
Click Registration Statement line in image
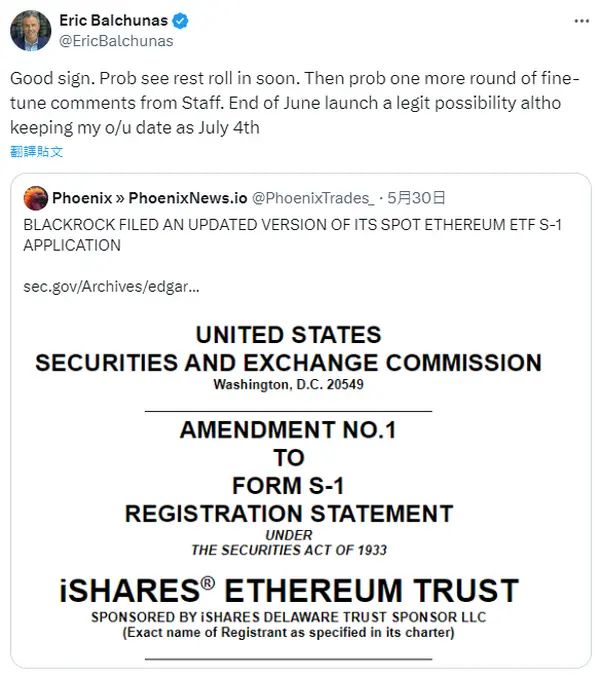289,513
